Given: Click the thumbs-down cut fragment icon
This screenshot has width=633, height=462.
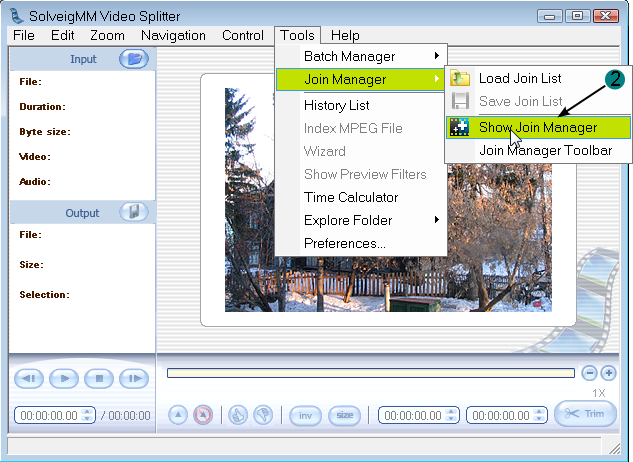Looking at the screenshot, I should point(263,415).
